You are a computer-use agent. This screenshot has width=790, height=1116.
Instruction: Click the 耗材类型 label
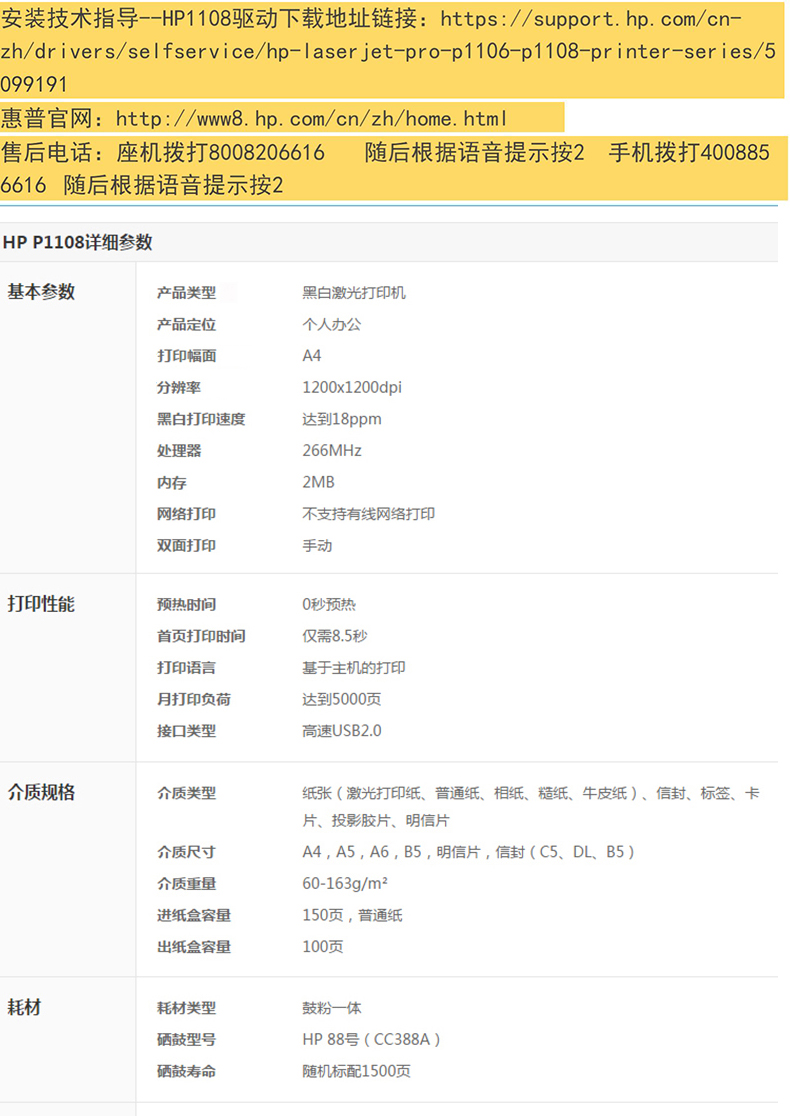[x=186, y=1008]
